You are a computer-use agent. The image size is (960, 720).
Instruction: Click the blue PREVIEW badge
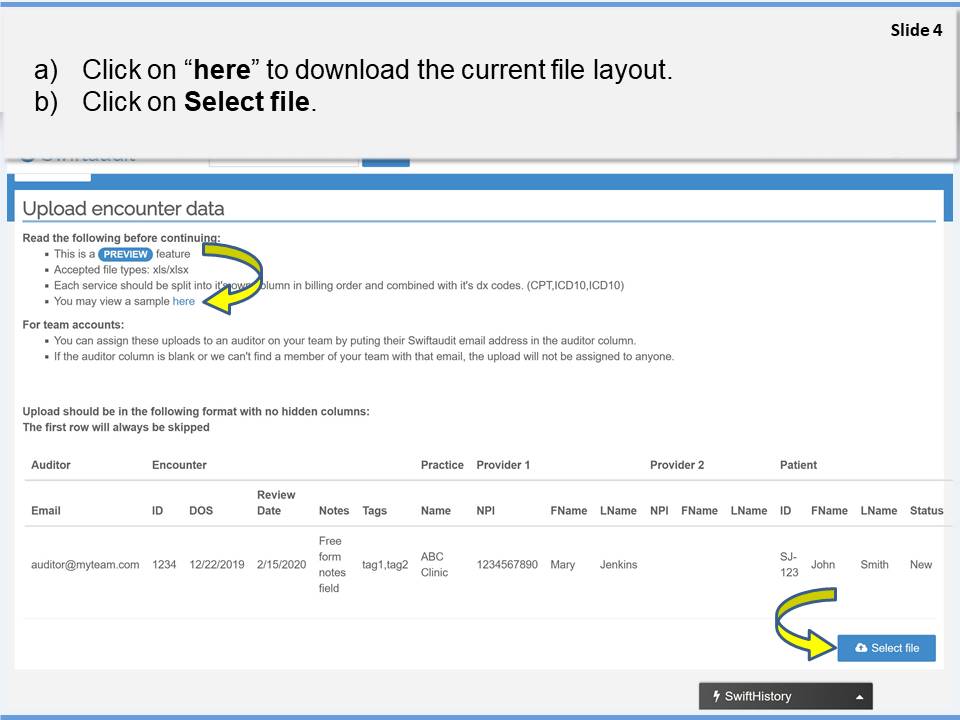tap(125, 254)
